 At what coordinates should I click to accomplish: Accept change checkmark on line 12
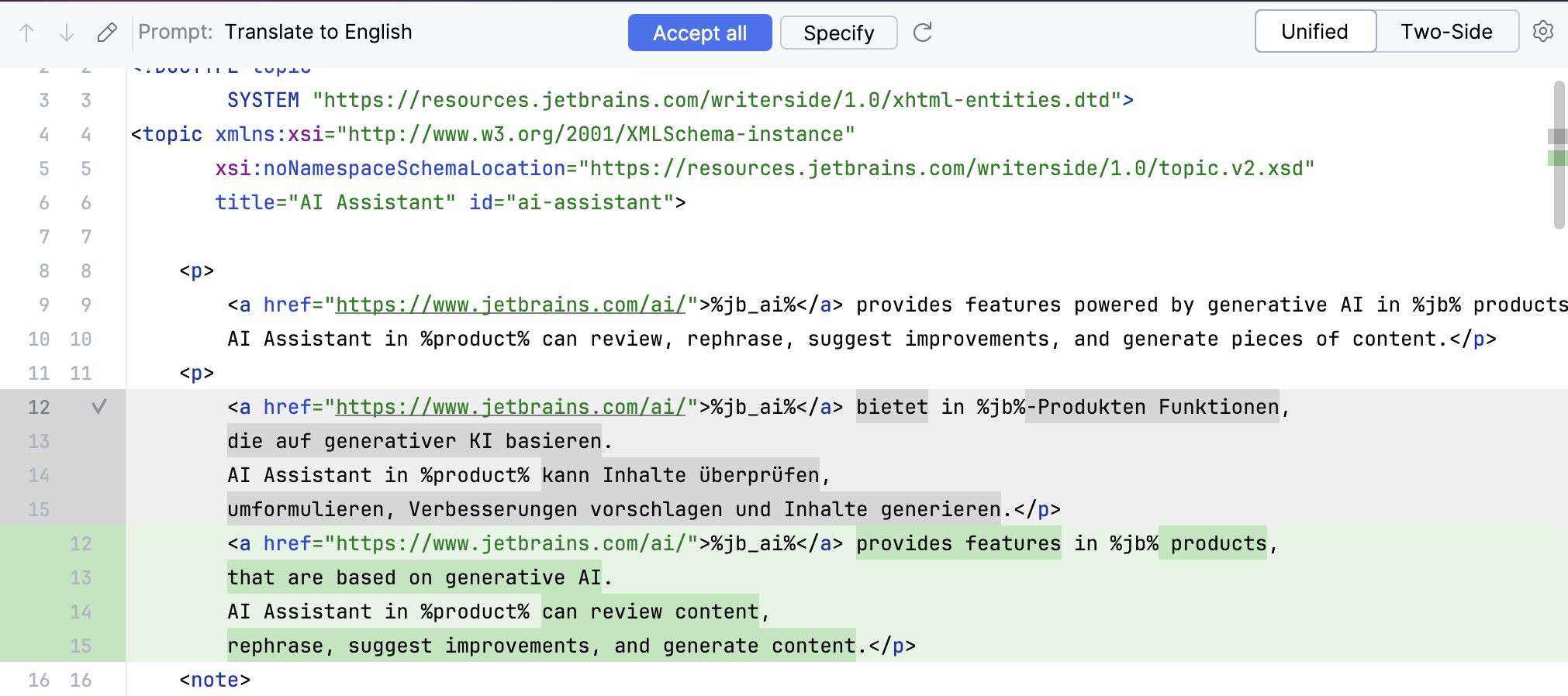(x=99, y=407)
